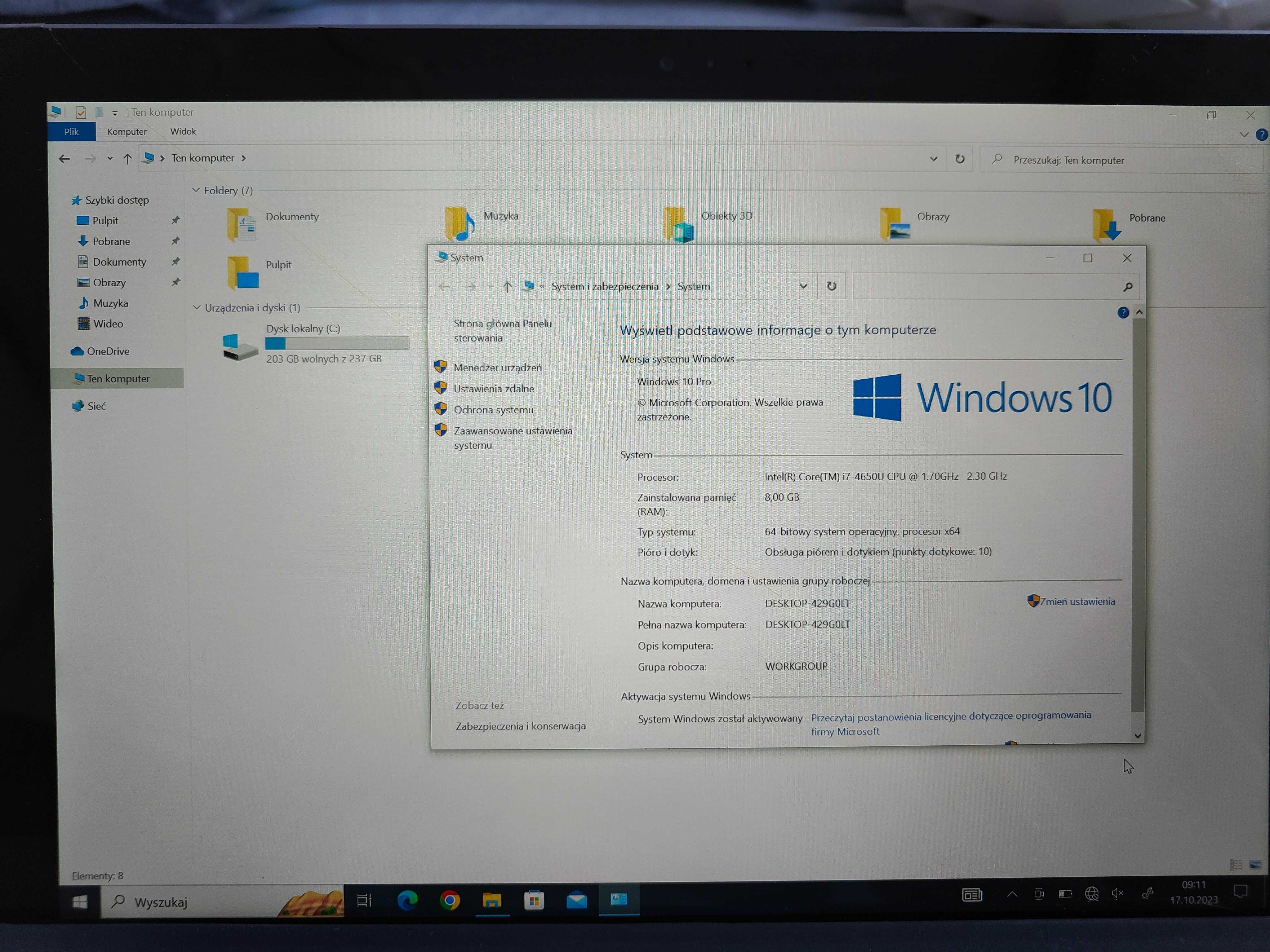Open the Plik tab in File Explorer
Viewport: 1270px width, 952px height.
pos(71,131)
